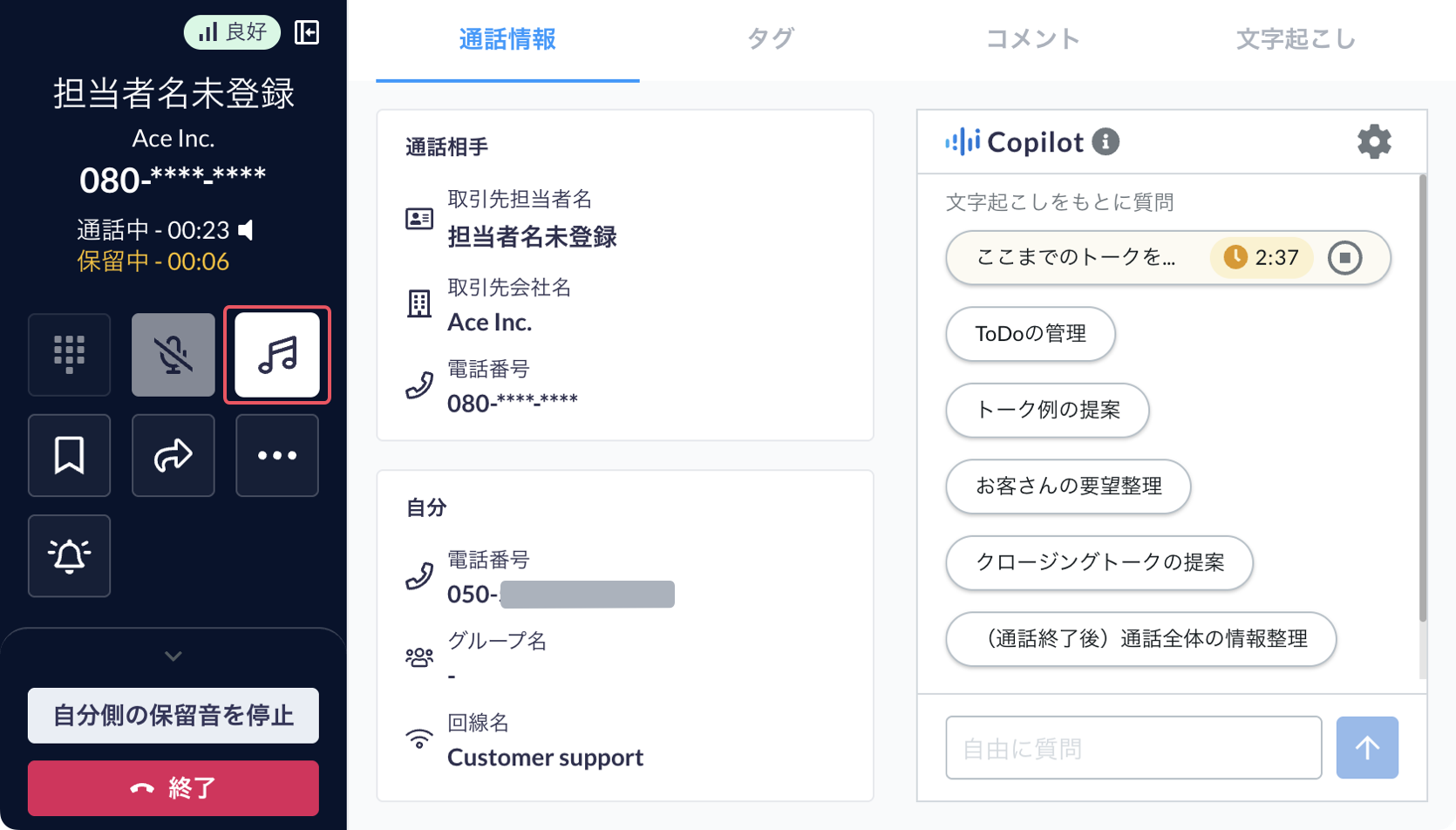Viewport: 1456px width, 830px height.
Task: Open the 文字起こし tab
Action: tap(1296, 39)
